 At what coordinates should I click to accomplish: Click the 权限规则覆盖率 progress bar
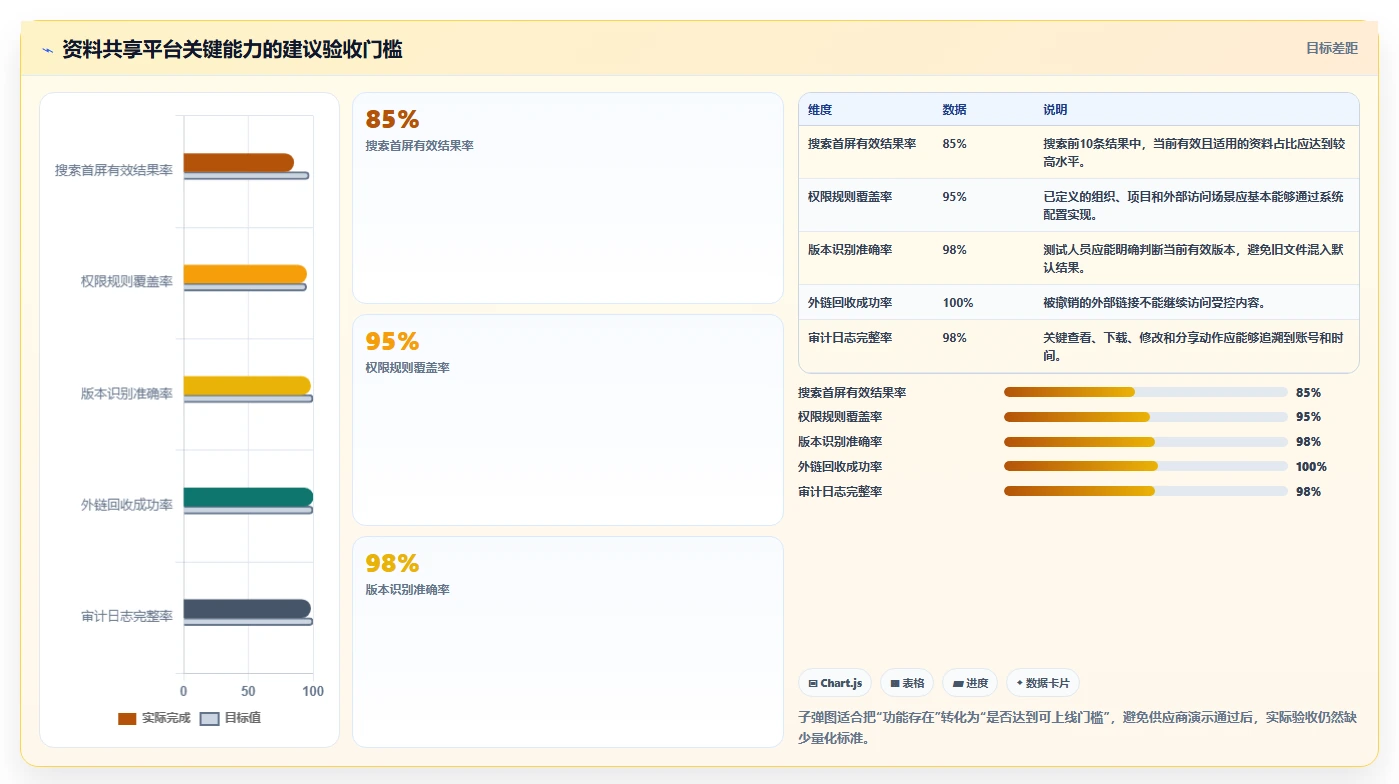click(x=1145, y=417)
